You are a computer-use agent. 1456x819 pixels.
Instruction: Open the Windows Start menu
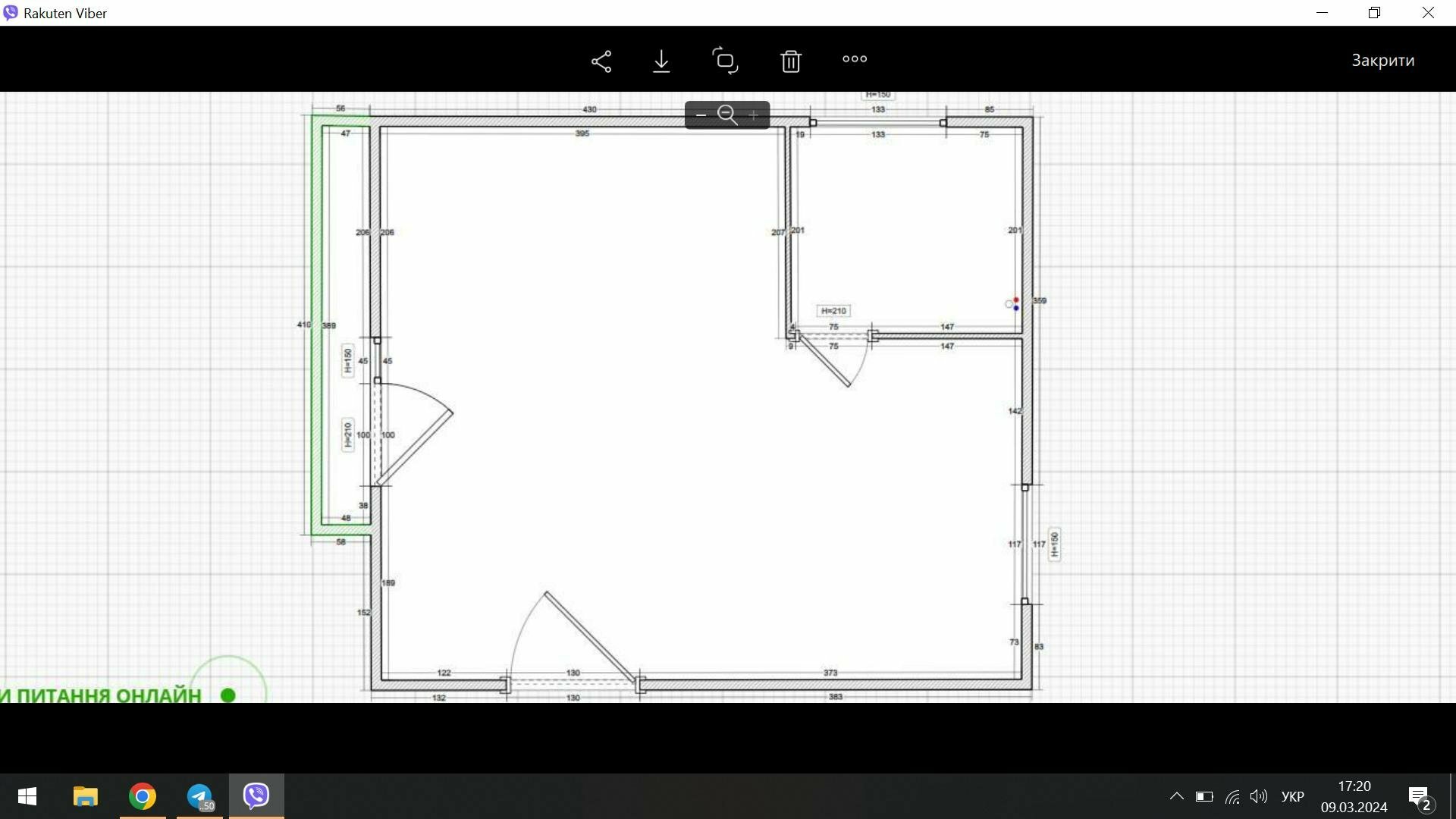point(27,796)
